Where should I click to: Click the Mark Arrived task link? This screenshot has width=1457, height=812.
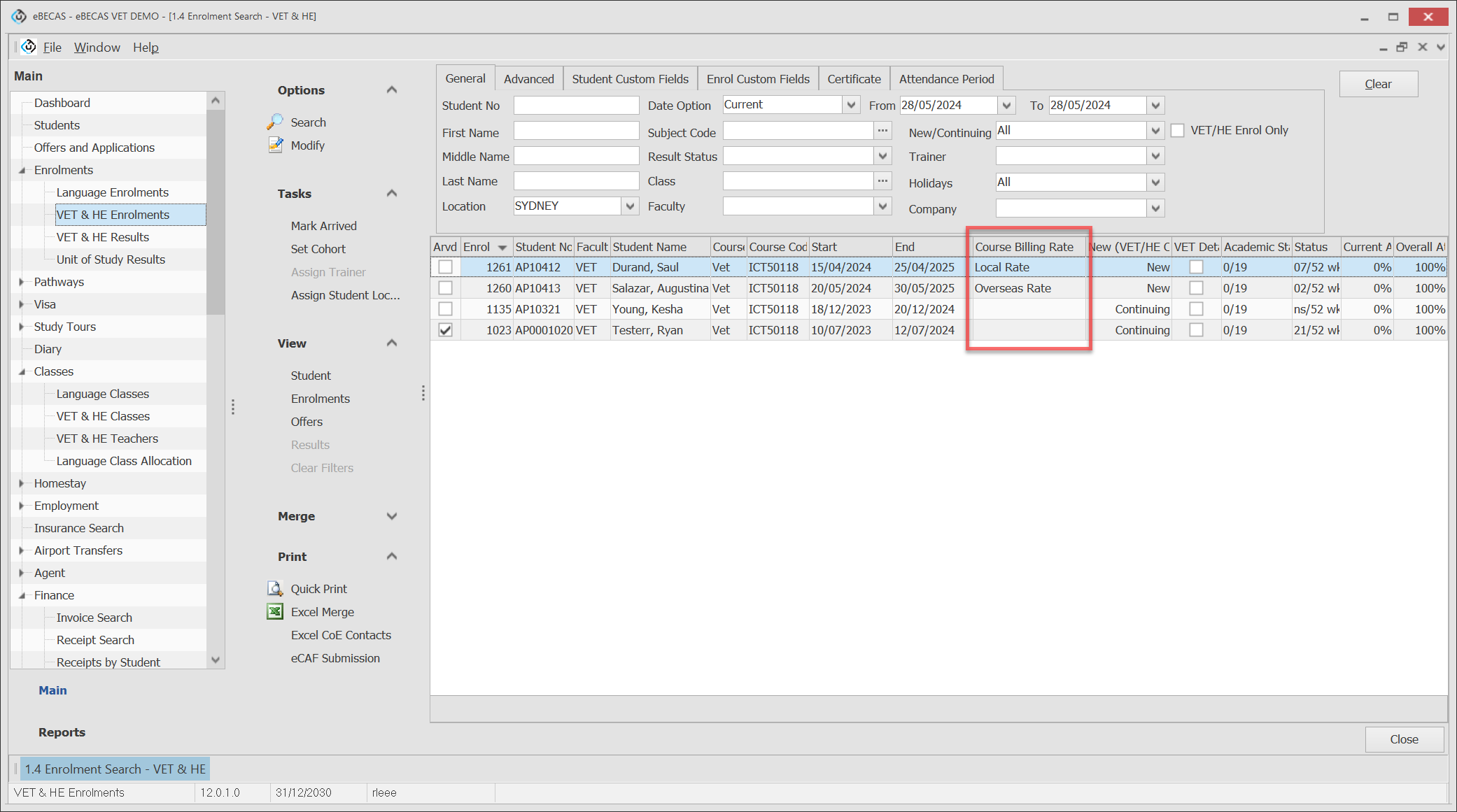click(x=323, y=226)
